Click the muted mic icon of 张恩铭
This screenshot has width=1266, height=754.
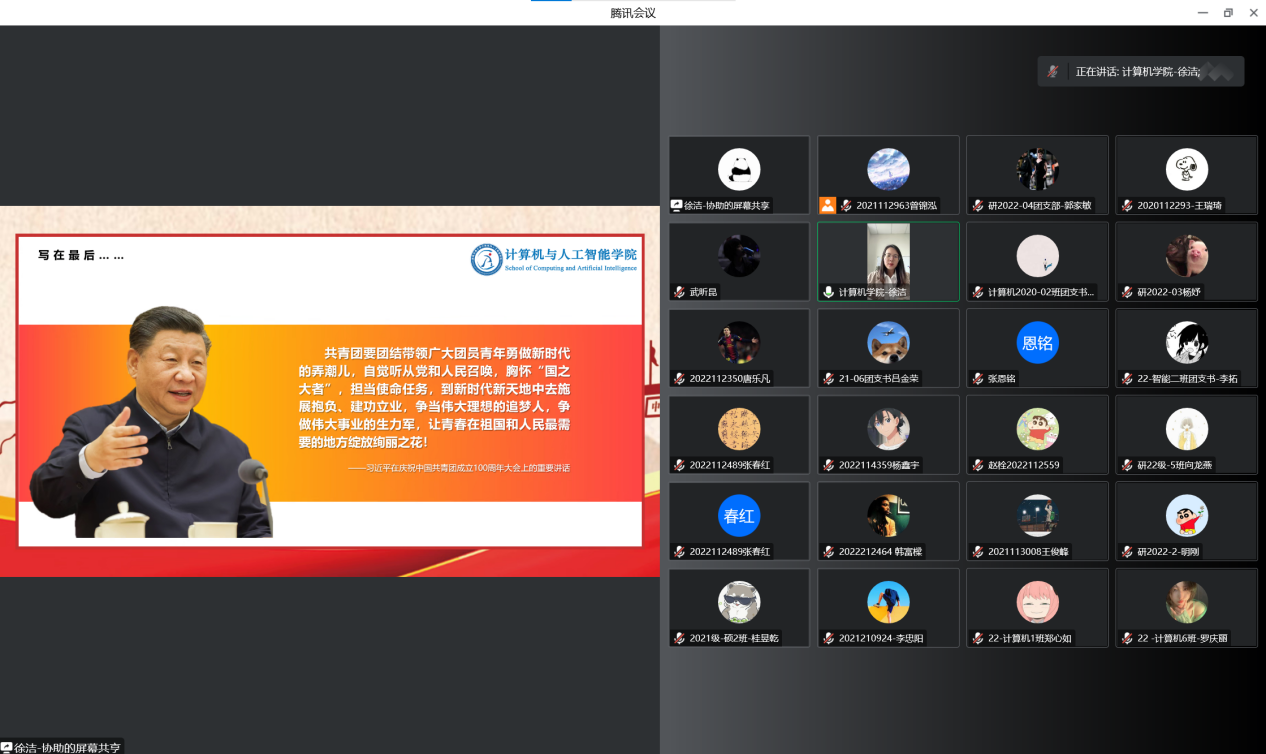(977, 379)
